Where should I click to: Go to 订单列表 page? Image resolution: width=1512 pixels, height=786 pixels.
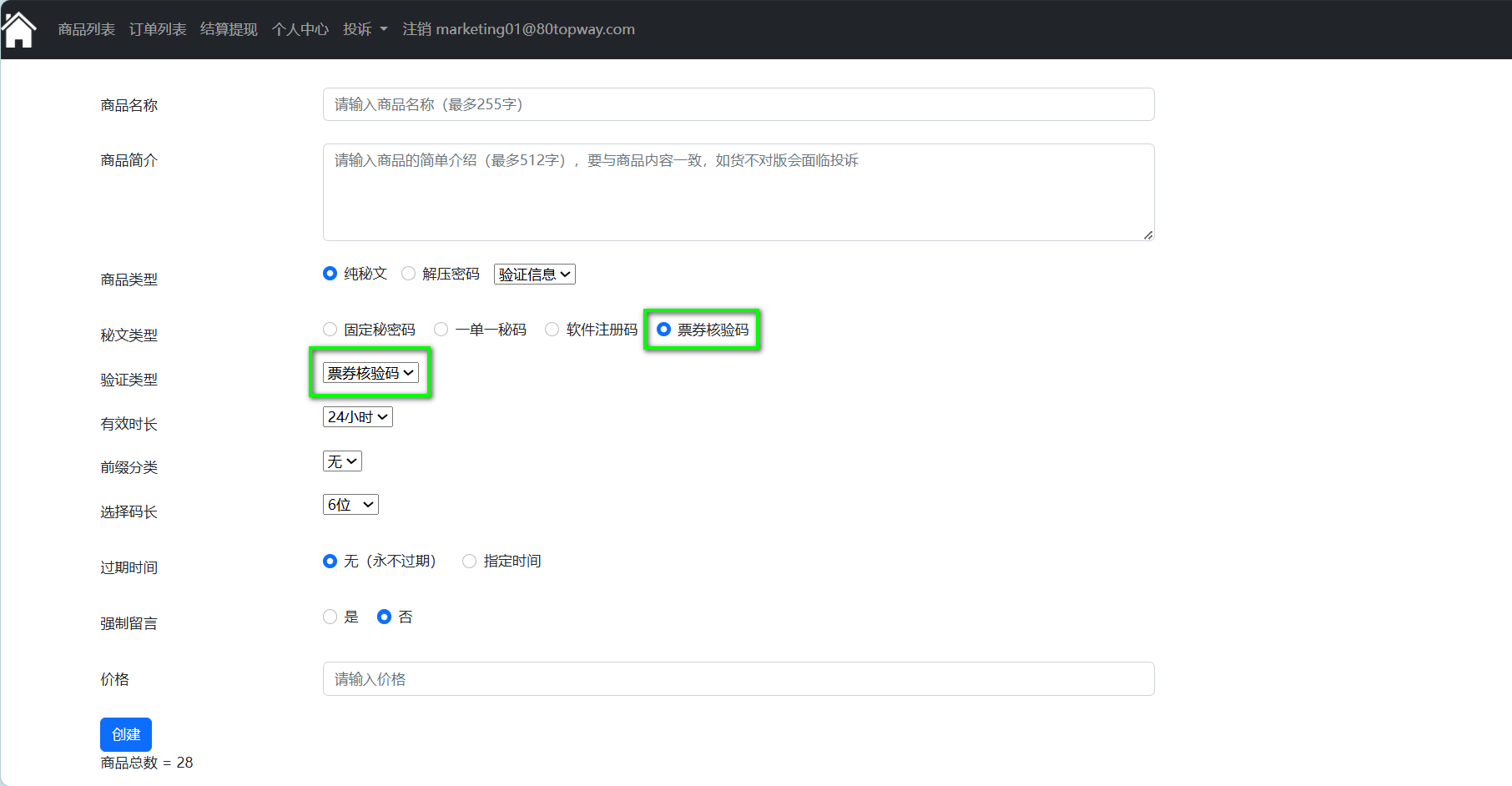click(157, 29)
